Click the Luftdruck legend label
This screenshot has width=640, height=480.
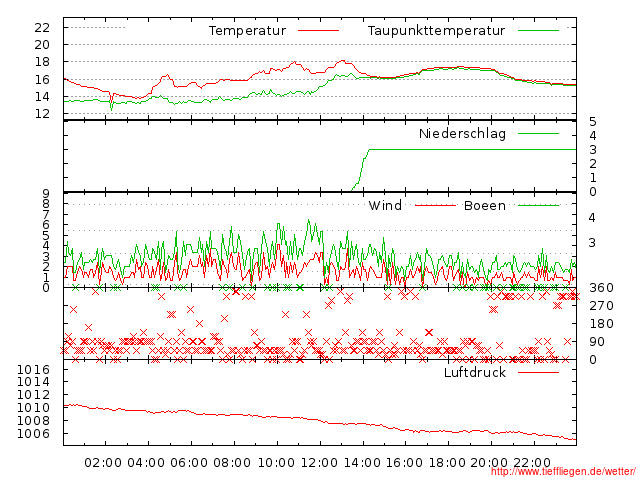pyautogui.click(x=475, y=372)
